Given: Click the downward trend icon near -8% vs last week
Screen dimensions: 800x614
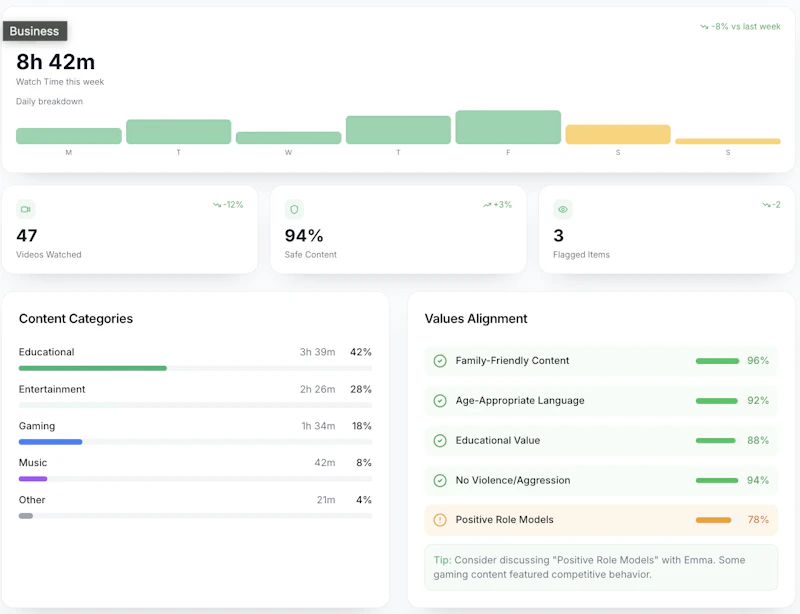Looking at the screenshot, I should click(704, 27).
